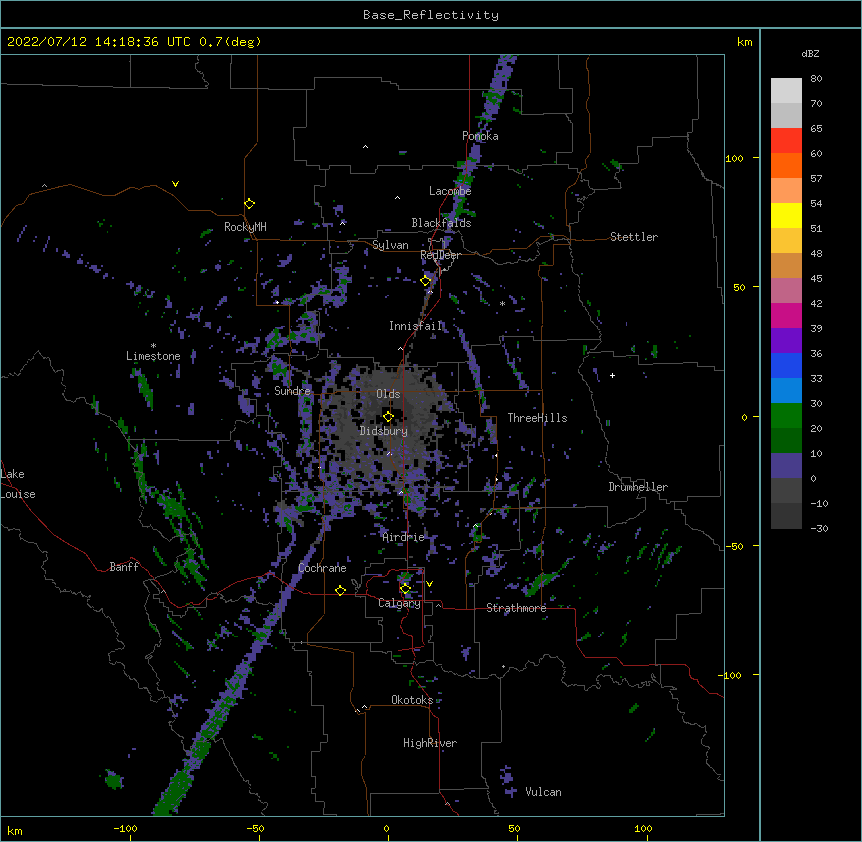862x842 pixels.
Task: Click the white asterisk marker east of Innisfail
Action: [502, 303]
